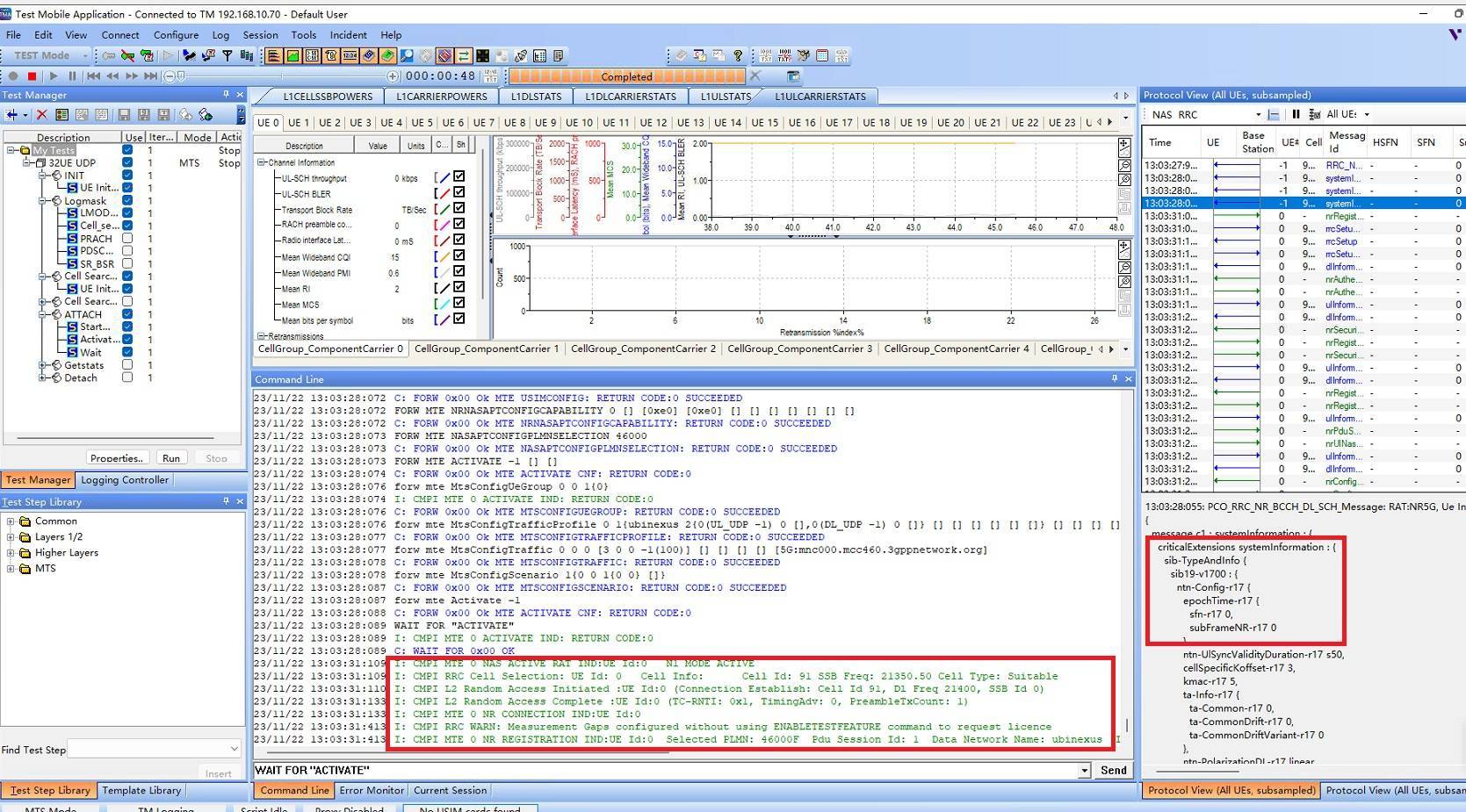
Task: Expand the Higher Layers library node
Action: (x=11, y=552)
